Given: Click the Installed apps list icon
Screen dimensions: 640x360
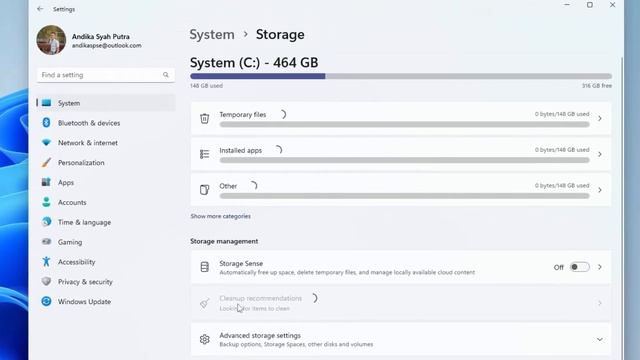Looking at the screenshot, I should click(x=204, y=154).
